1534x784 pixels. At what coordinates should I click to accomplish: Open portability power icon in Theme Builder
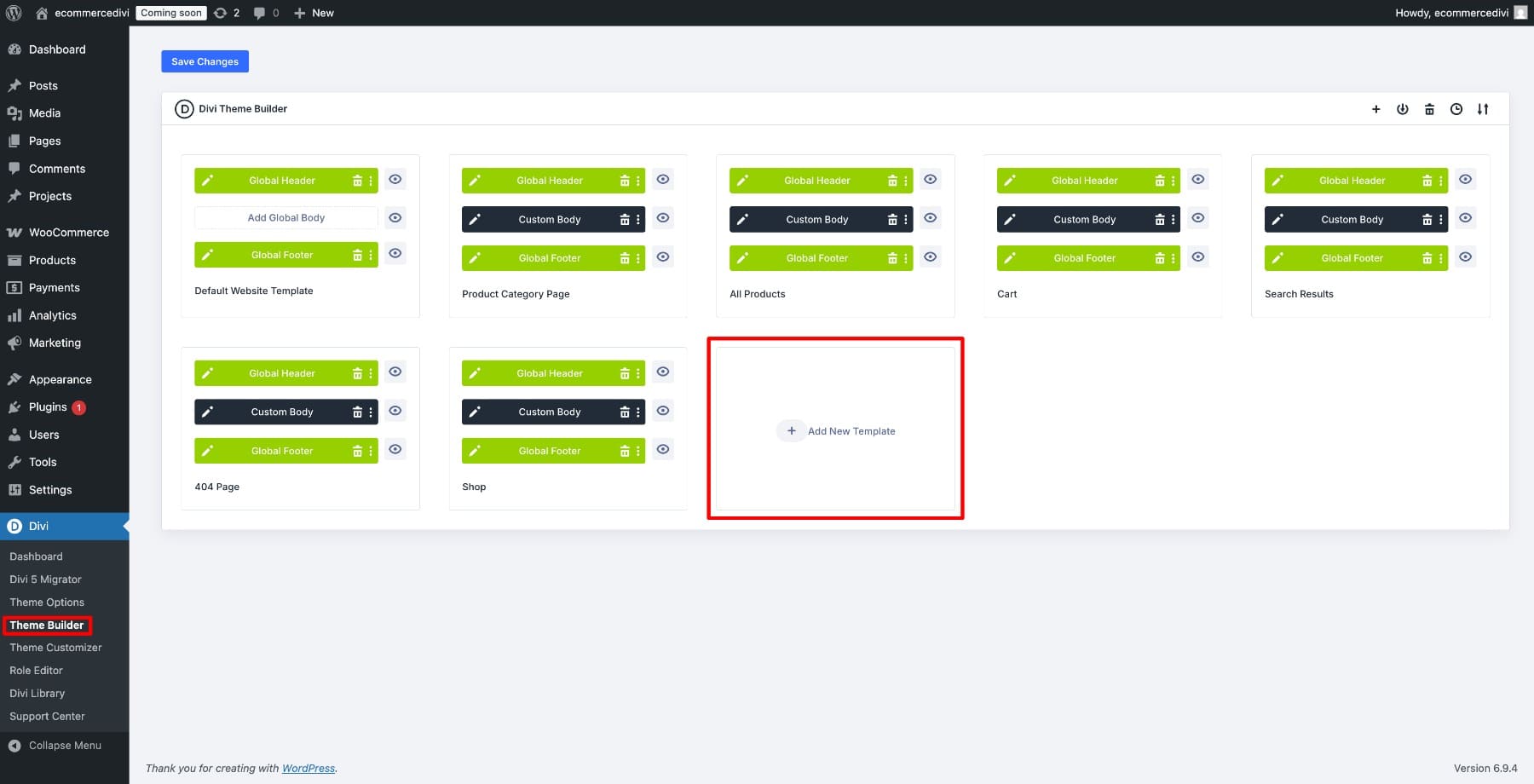[1402, 109]
